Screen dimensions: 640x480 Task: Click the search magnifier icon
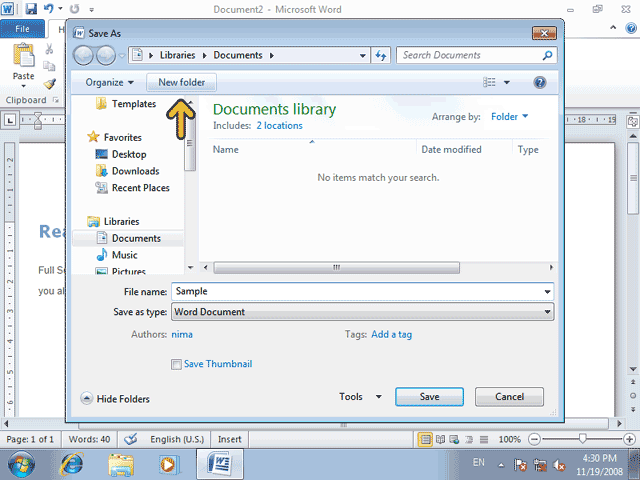tap(547, 56)
